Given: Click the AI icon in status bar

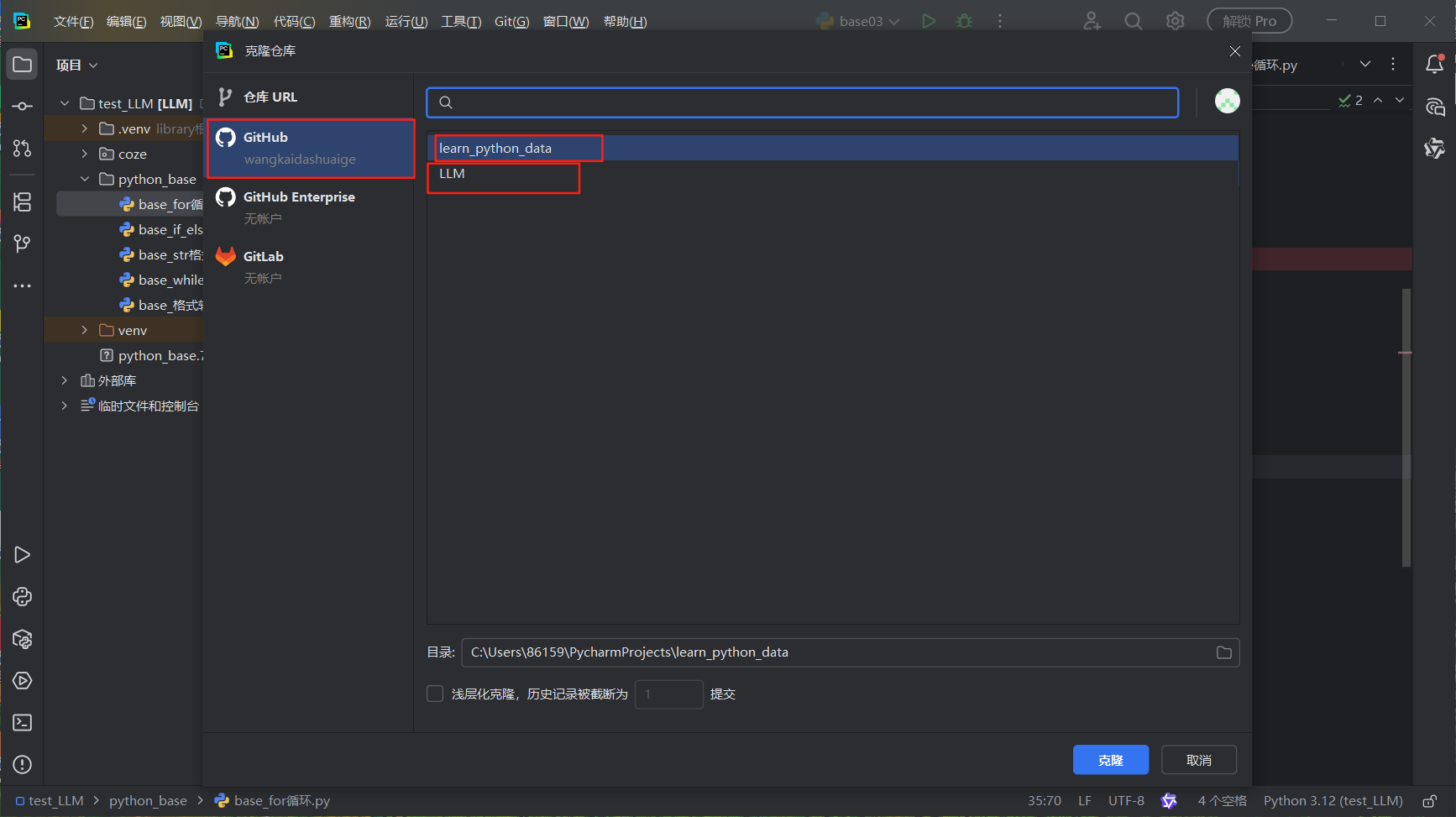Looking at the screenshot, I should pyautogui.click(x=1169, y=801).
